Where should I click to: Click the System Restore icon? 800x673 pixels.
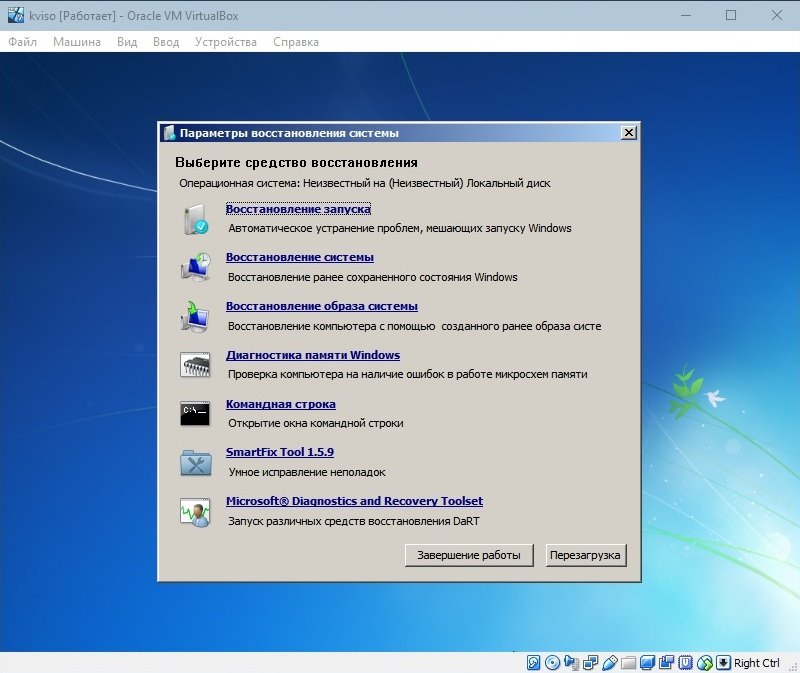195,267
